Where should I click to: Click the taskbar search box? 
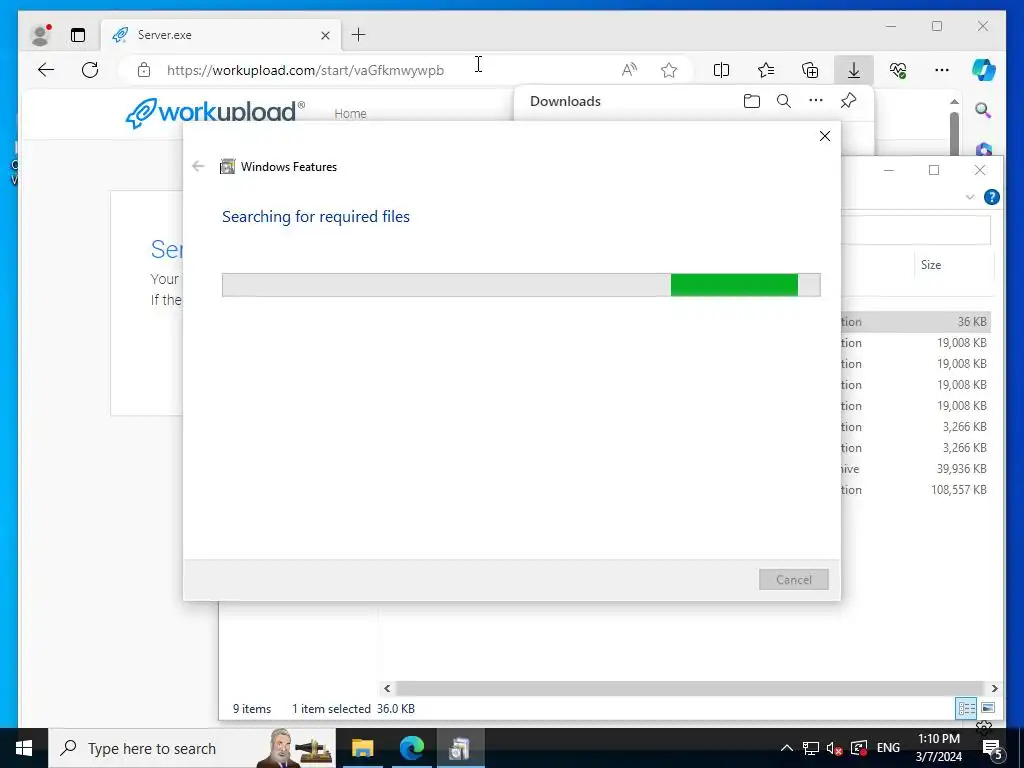pos(192,748)
